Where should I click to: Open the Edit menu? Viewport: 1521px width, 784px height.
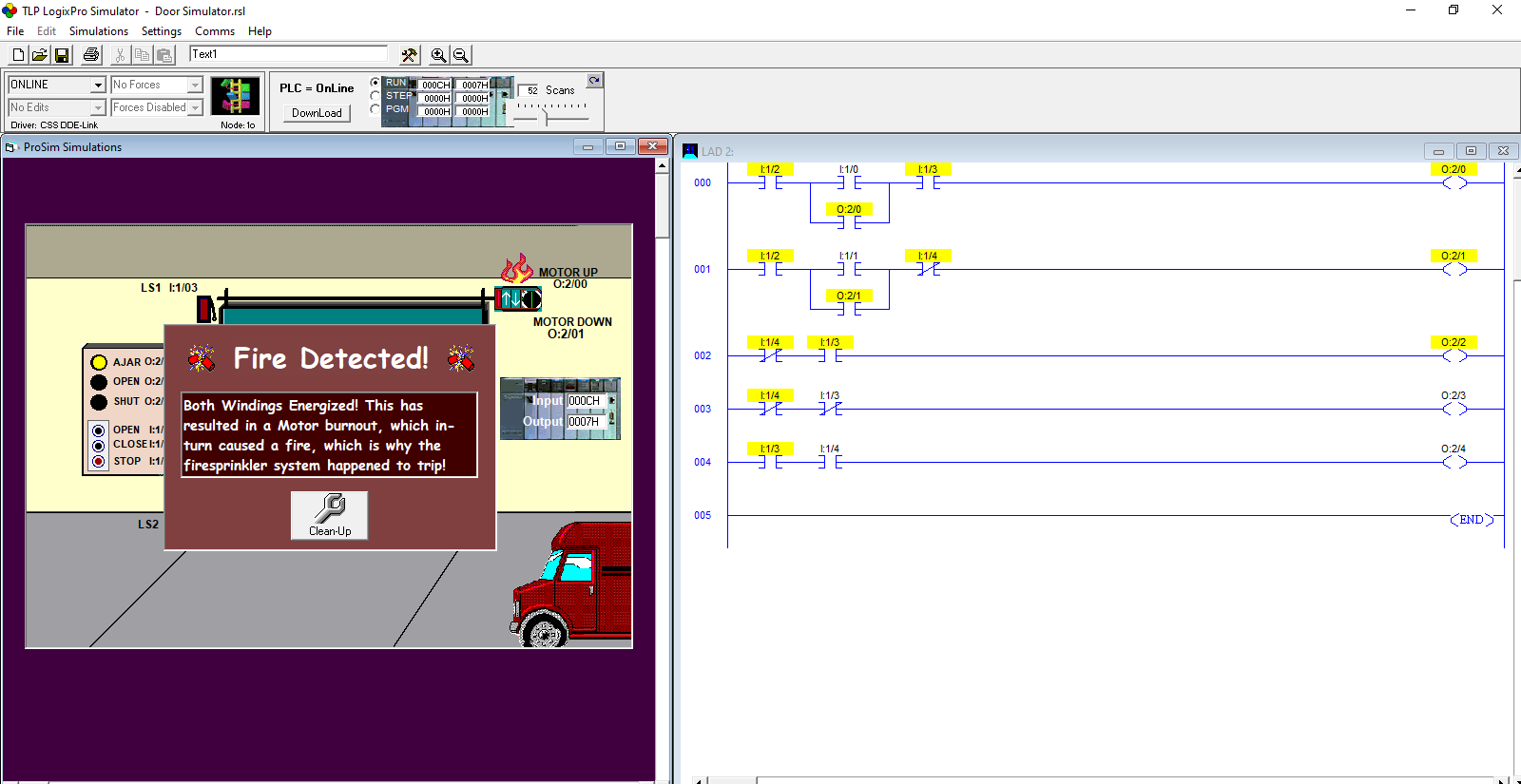[47, 31]
